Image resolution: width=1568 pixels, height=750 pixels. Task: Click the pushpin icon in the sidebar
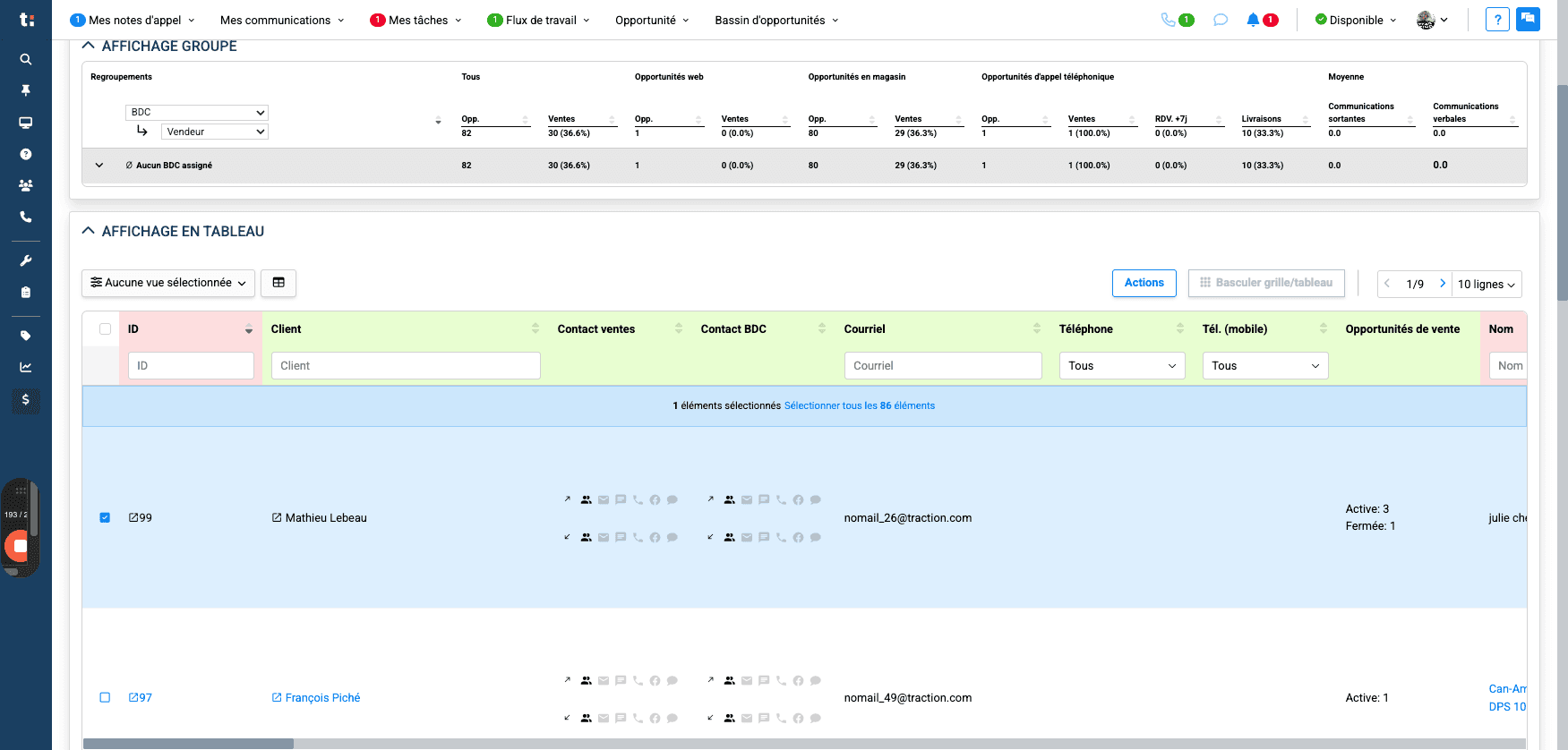pos(26,90)
